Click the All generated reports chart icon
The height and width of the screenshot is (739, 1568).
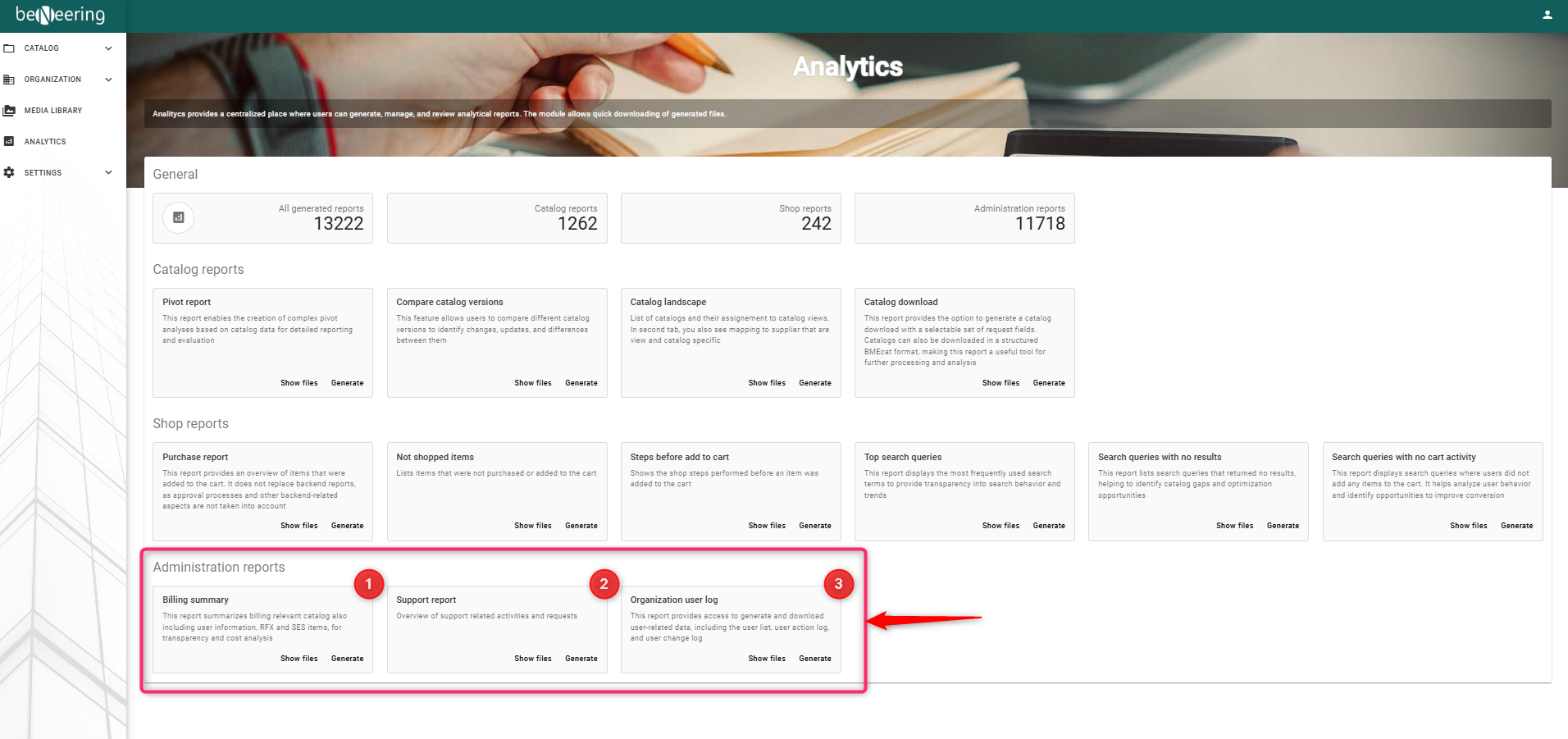pos(179,218)
